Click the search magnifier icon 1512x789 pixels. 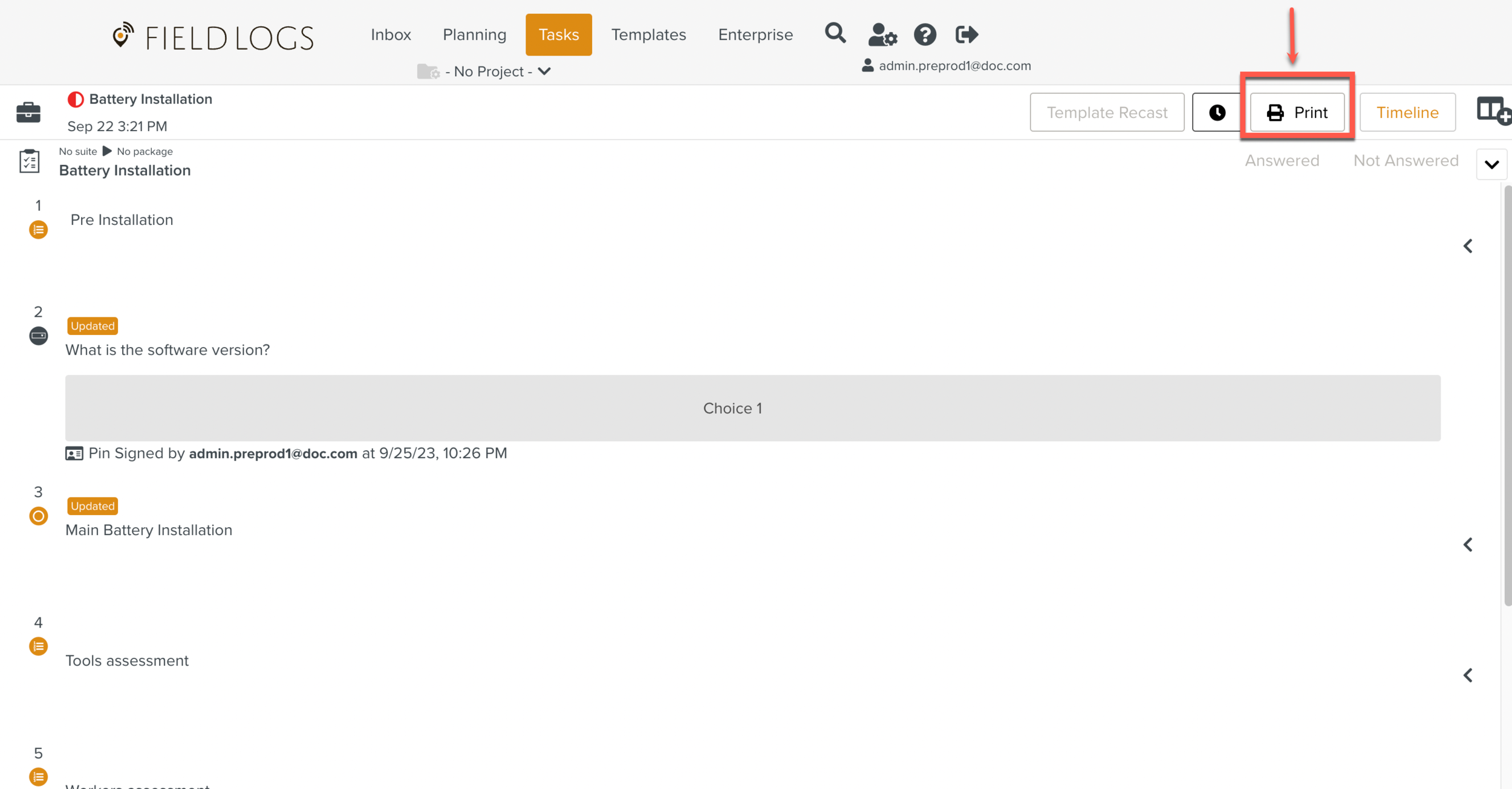(x=835, y=34)
